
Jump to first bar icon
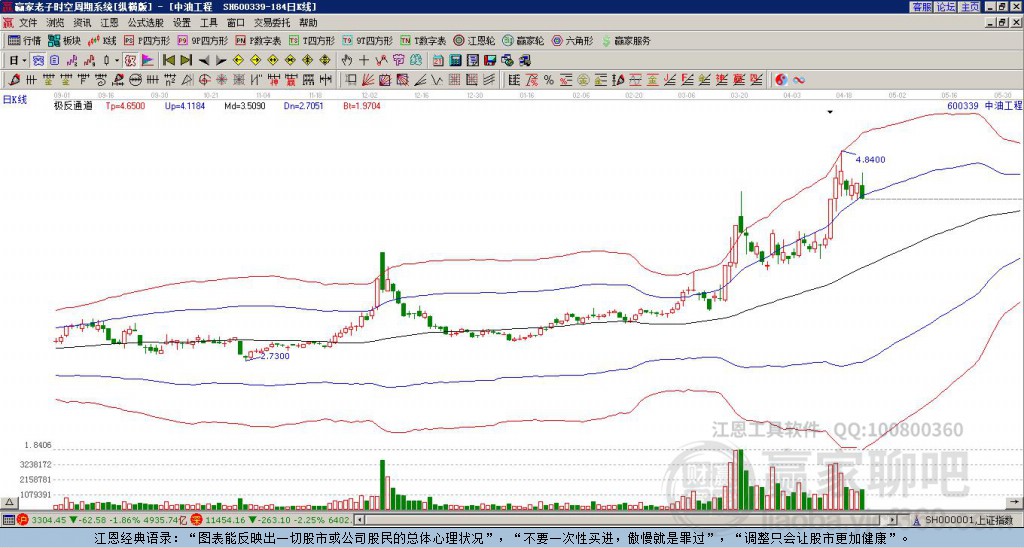(169, 60)
